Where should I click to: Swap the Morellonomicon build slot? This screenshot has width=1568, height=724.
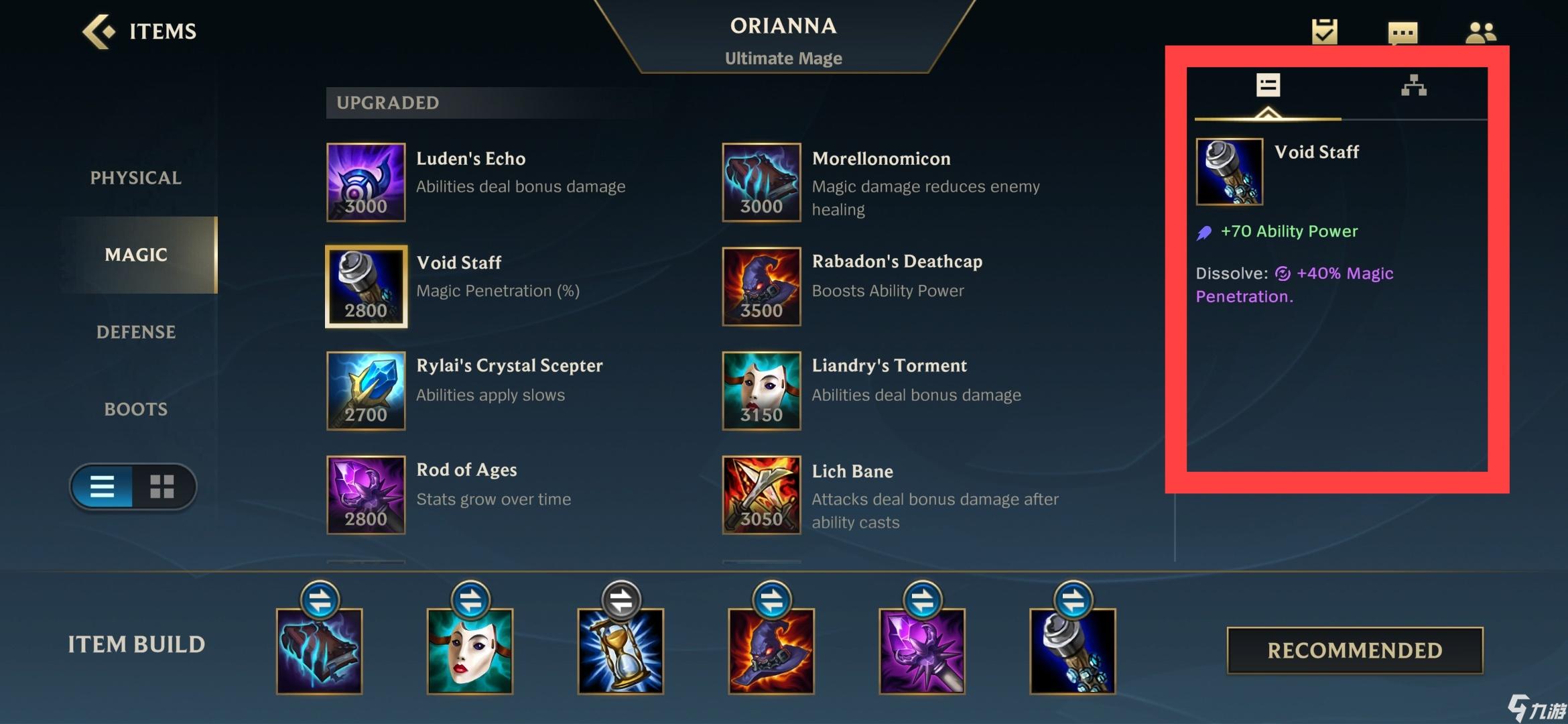[320, 600]
